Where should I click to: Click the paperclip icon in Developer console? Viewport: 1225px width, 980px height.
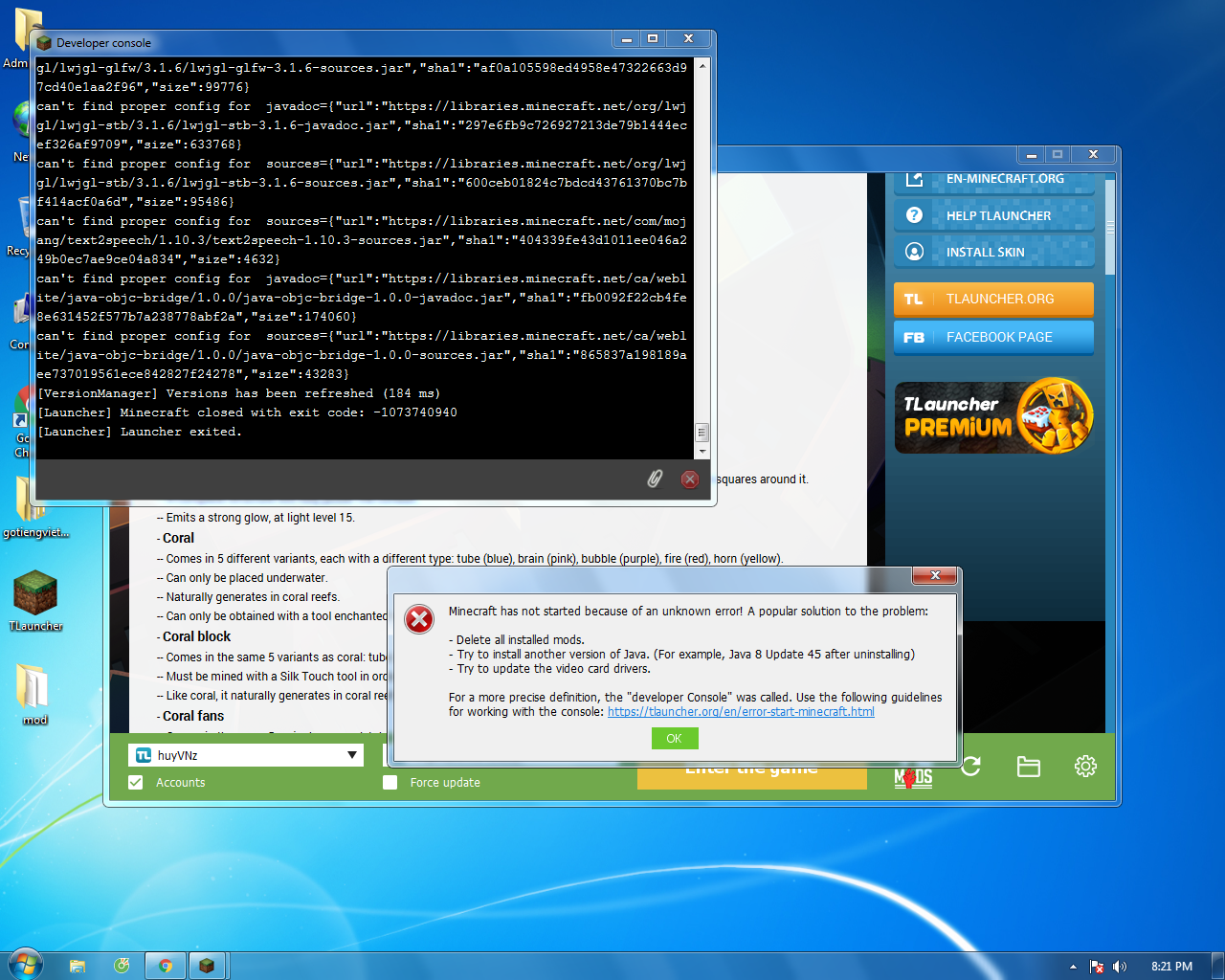point(655,479)
